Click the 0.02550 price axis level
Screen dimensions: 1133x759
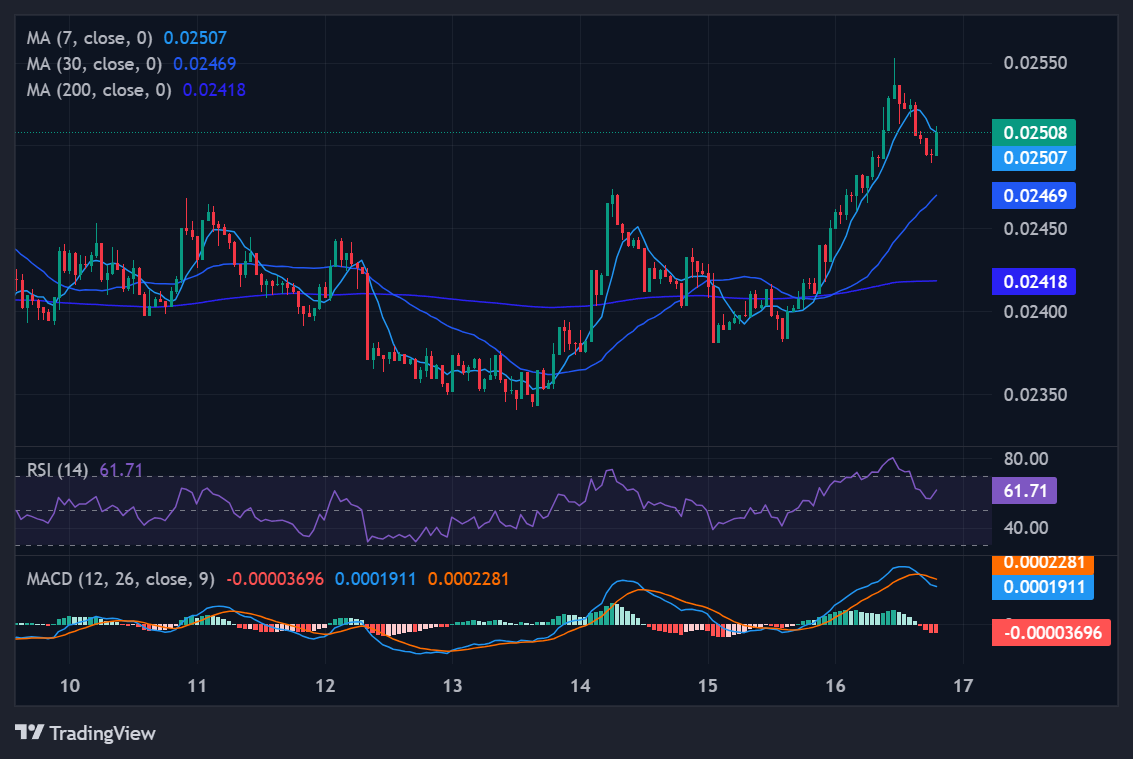tap(1035, 63)
